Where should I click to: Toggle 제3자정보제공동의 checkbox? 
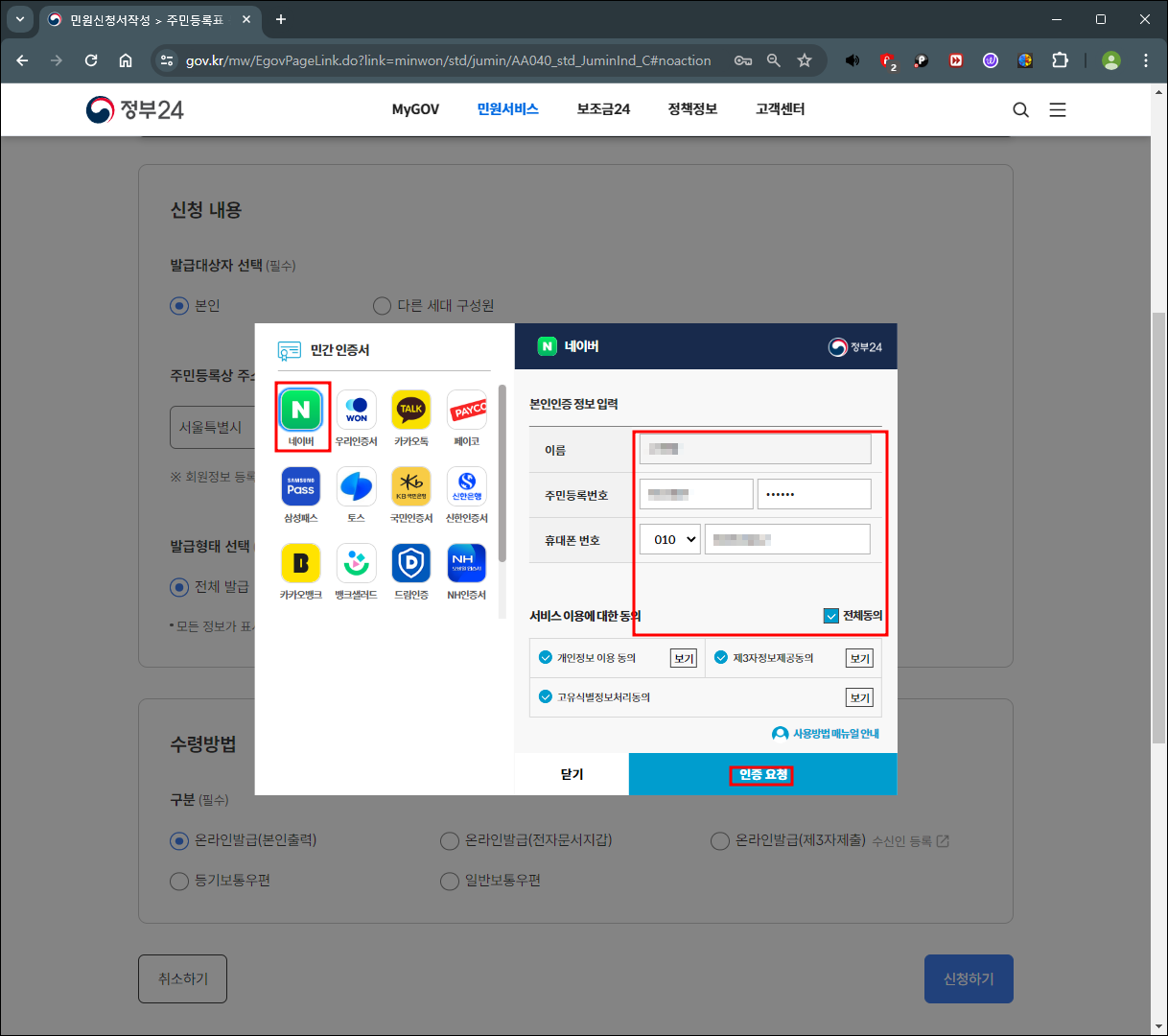[721, 657]
